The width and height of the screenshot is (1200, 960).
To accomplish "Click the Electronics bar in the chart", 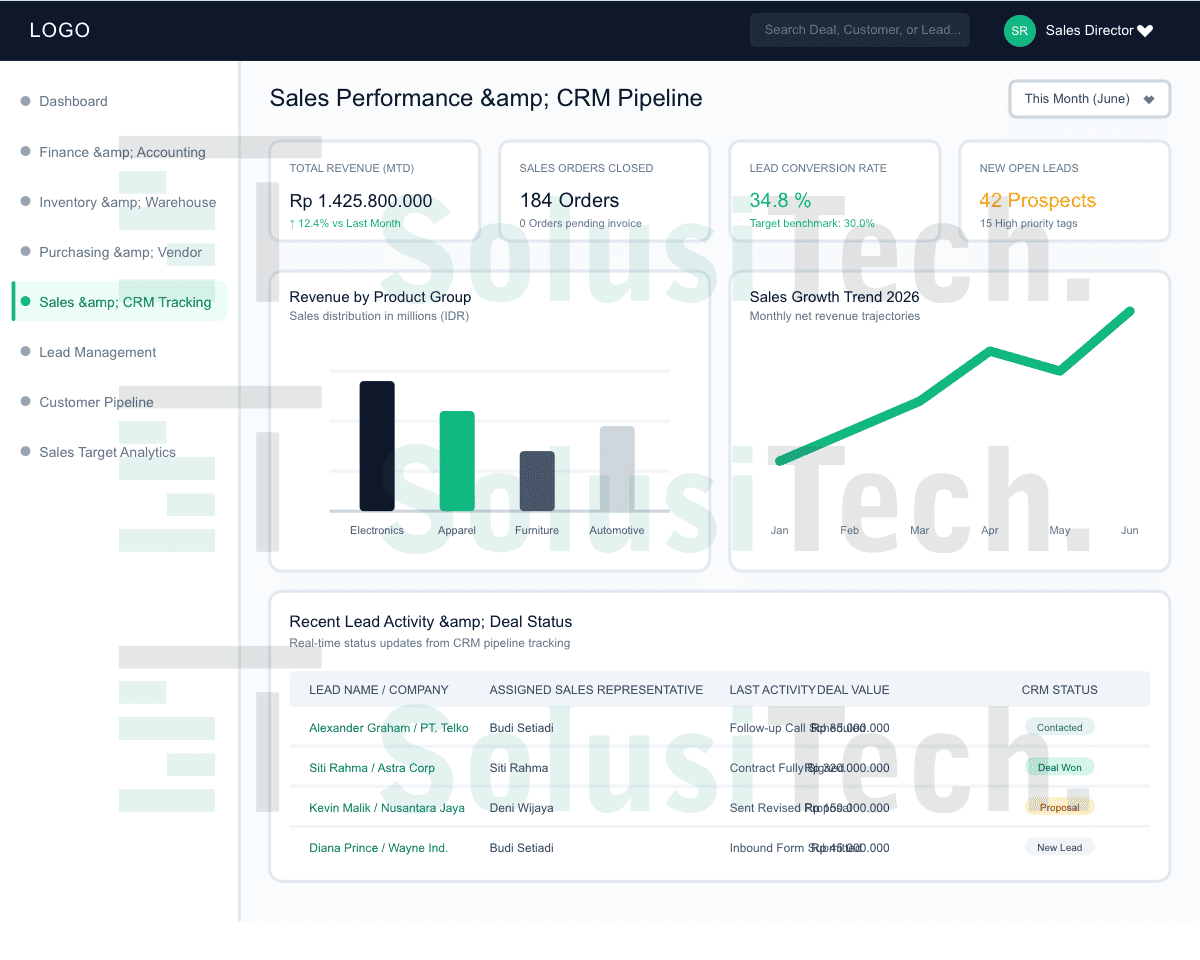I will click(x=377, y=446).
